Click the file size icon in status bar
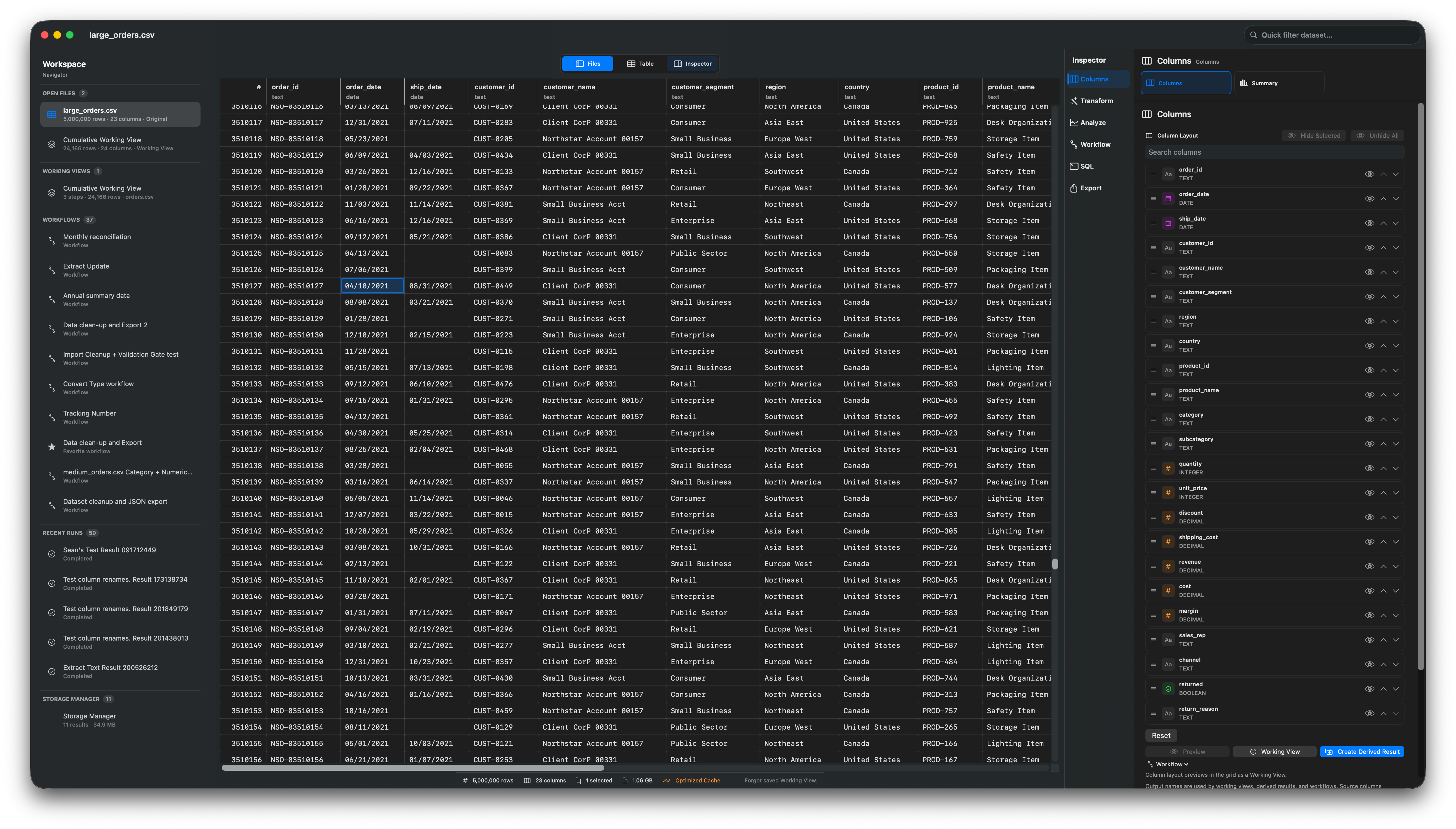 coord(625,781)
